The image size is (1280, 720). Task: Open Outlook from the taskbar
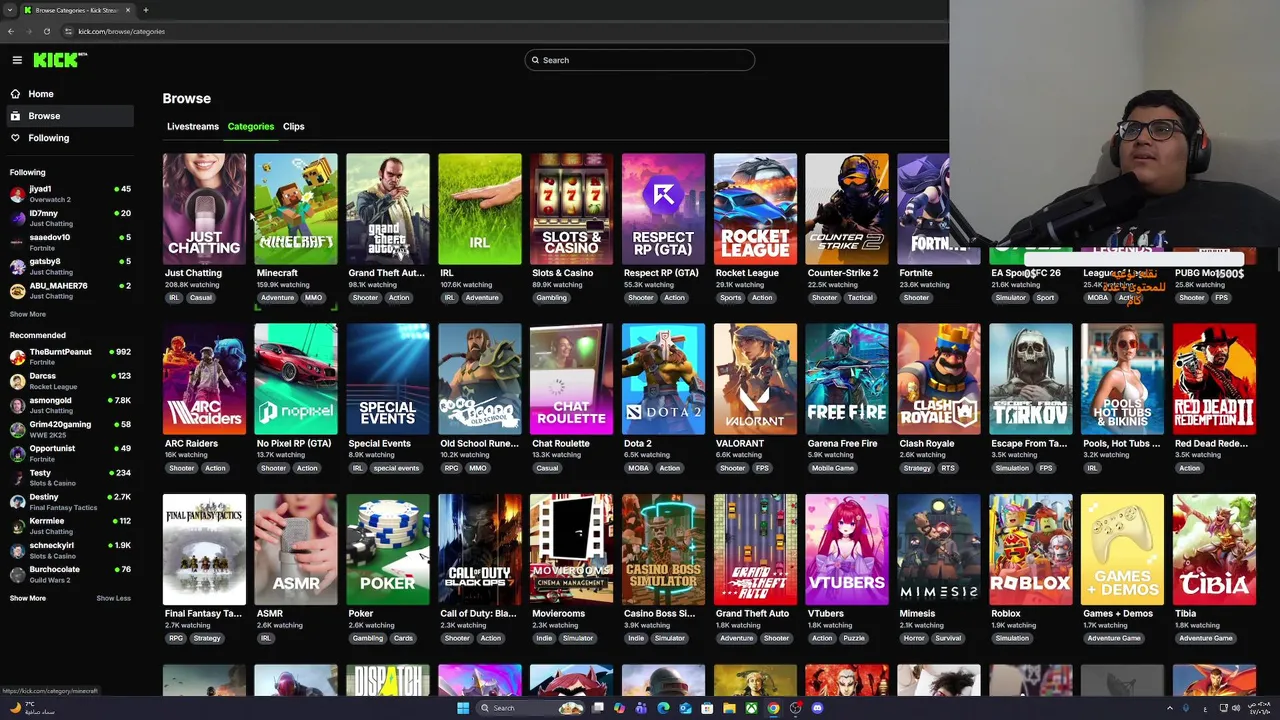coord(685,708)
